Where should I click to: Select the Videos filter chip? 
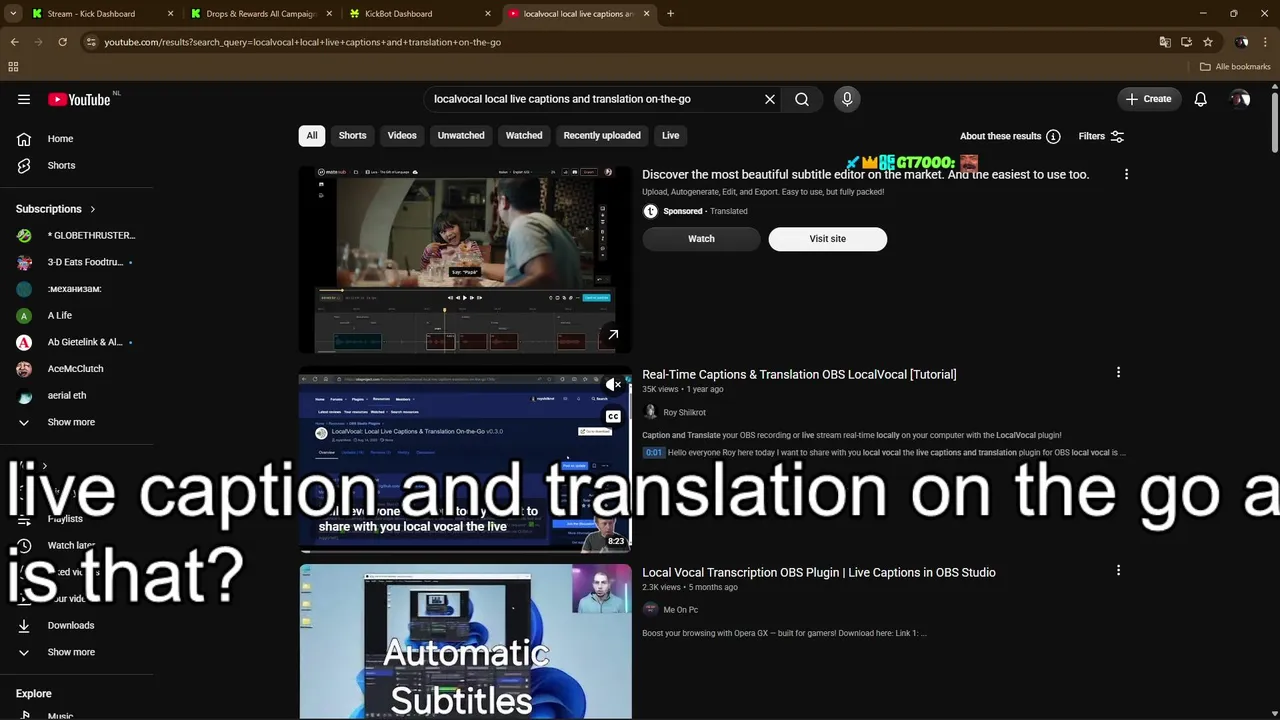[402, 136]
